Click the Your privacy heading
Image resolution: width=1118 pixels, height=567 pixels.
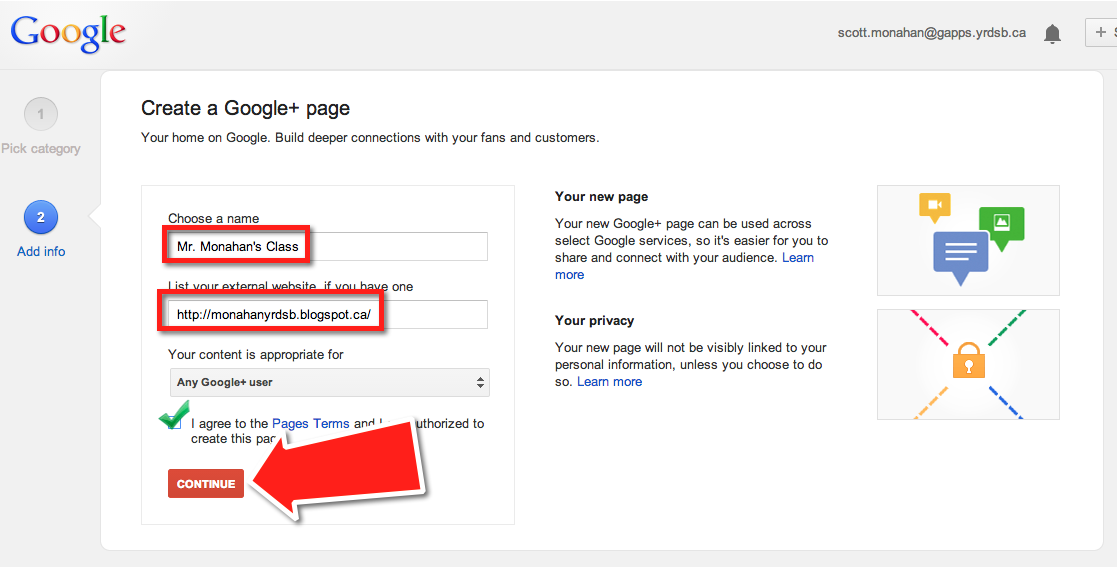(x=595, y=321)
